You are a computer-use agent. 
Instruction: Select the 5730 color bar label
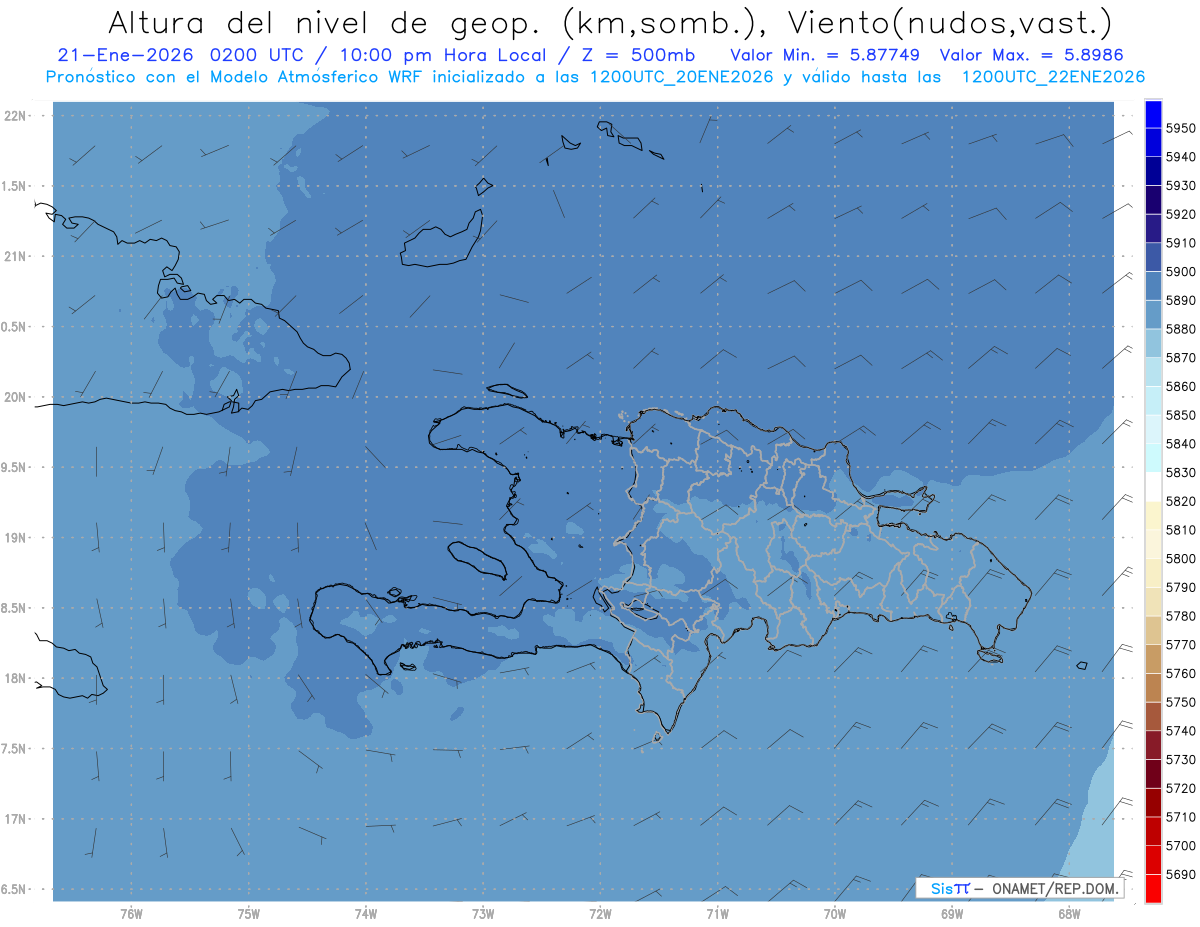coord(1180,759)
